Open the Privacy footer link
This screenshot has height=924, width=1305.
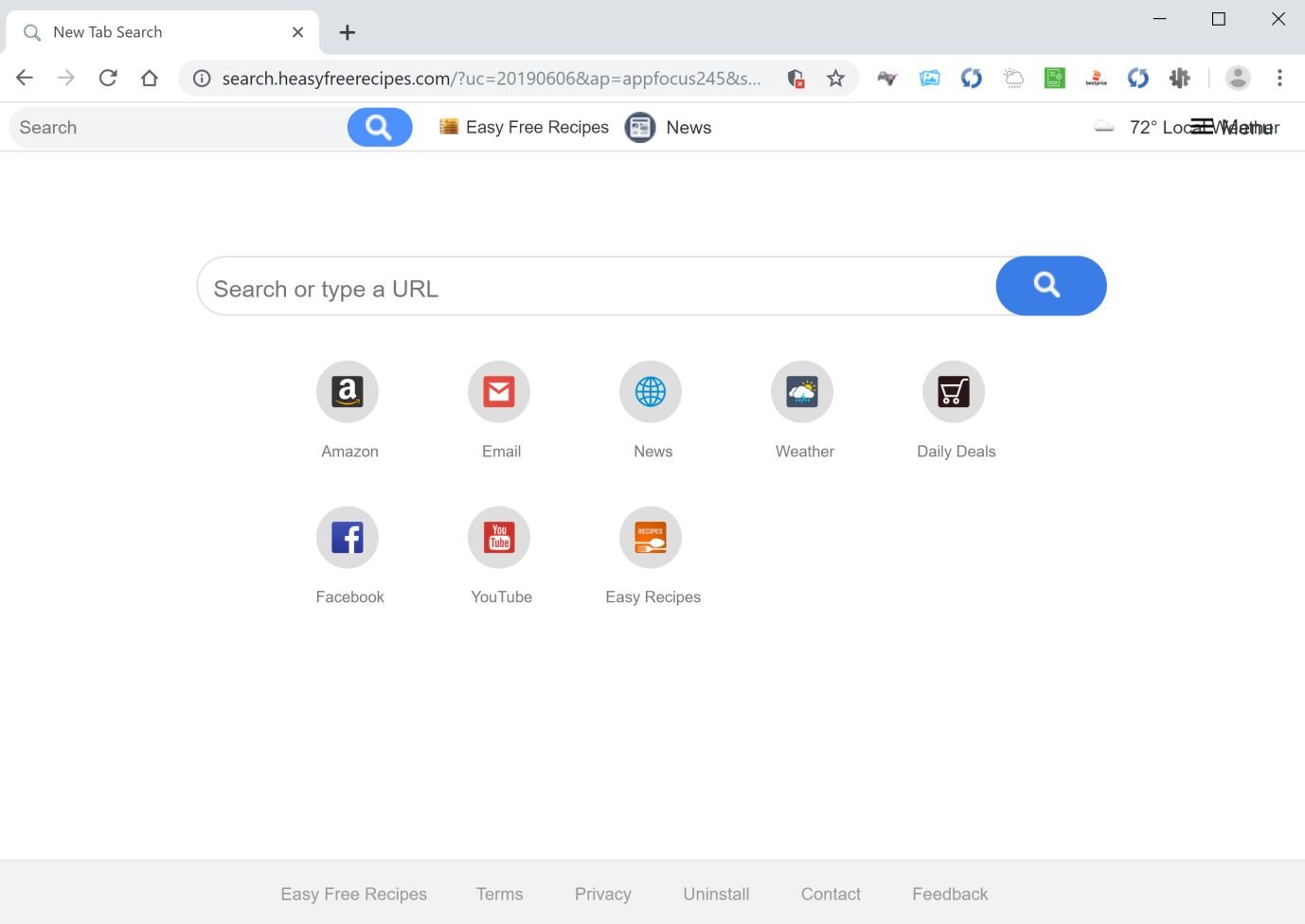coord(603,894)
